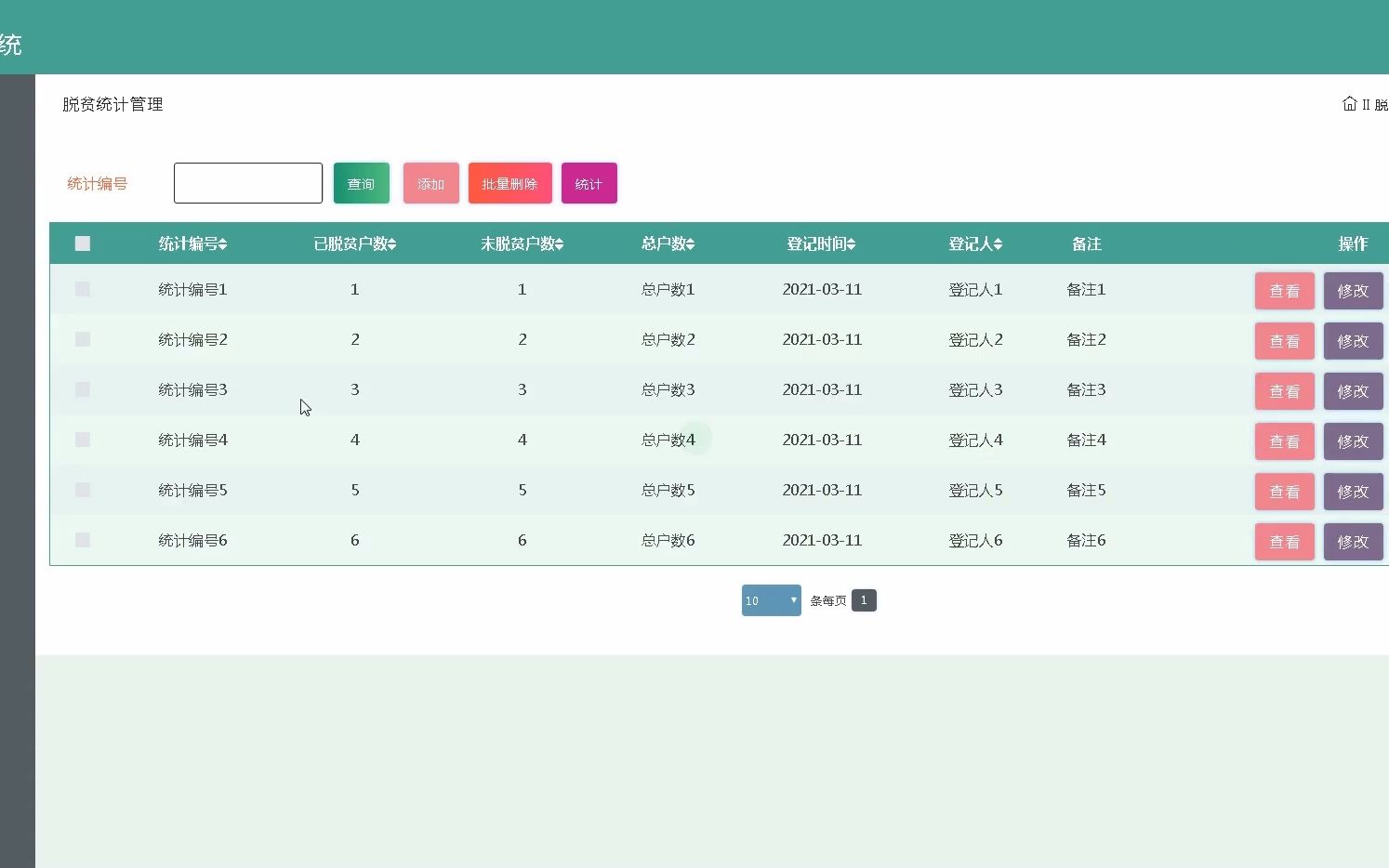Viewport: 1389px width, 868px height.
Task: Click the 添加 add button
Action: (x=431, y=183)
